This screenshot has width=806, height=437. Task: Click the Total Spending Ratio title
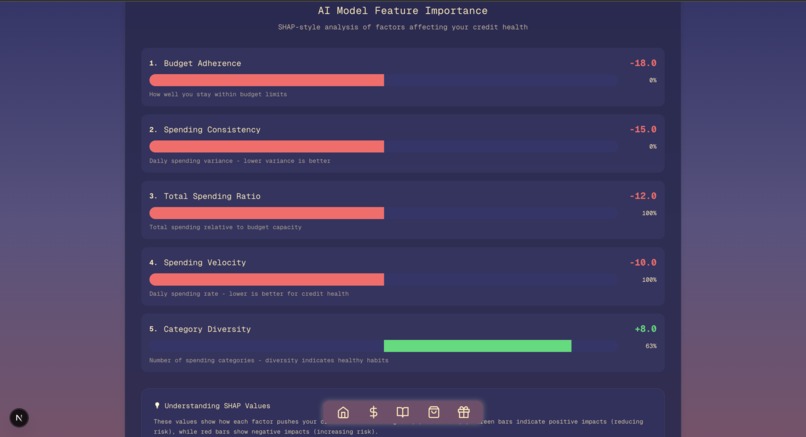coord(212,196)
